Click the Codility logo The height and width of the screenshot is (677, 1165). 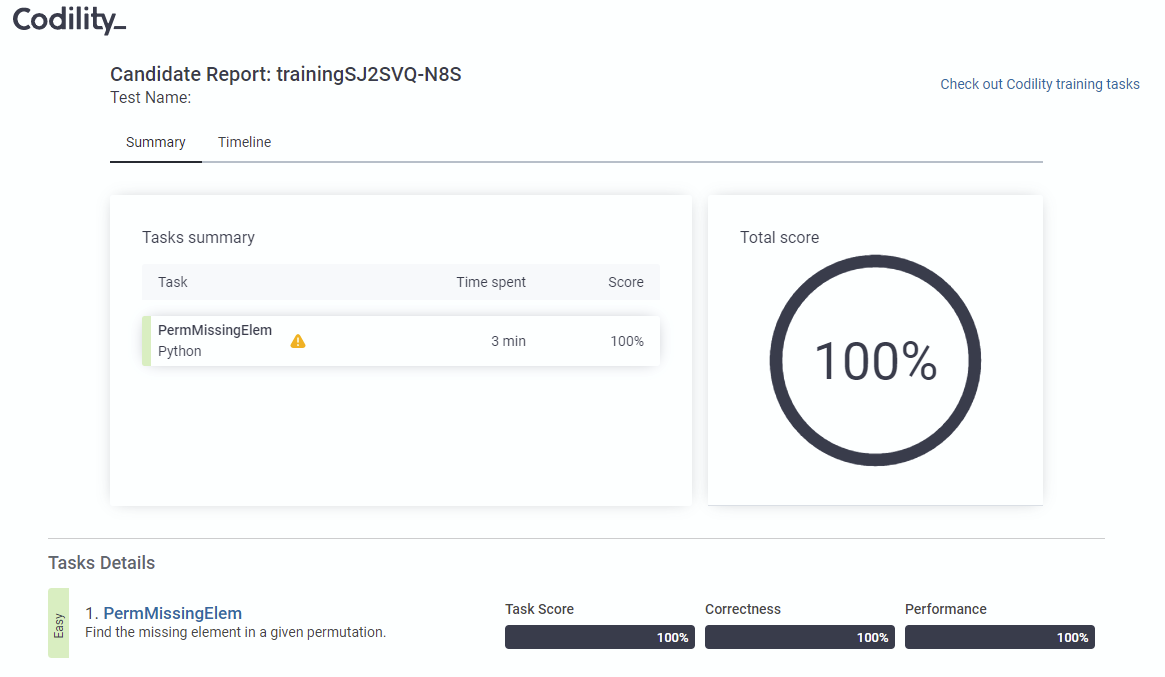point(69,20)
